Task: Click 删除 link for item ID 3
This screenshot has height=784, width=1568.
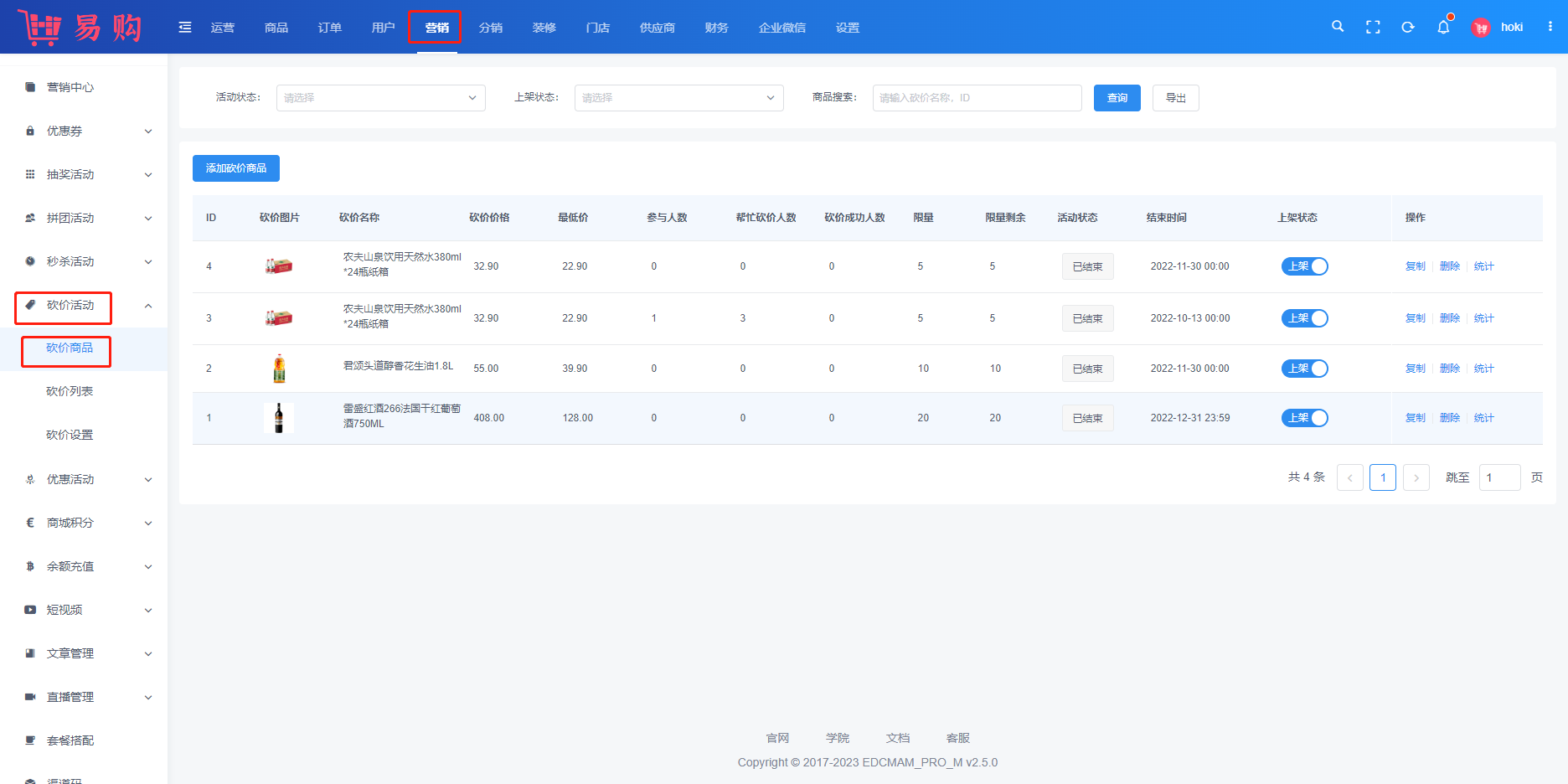Action: 1449,318
